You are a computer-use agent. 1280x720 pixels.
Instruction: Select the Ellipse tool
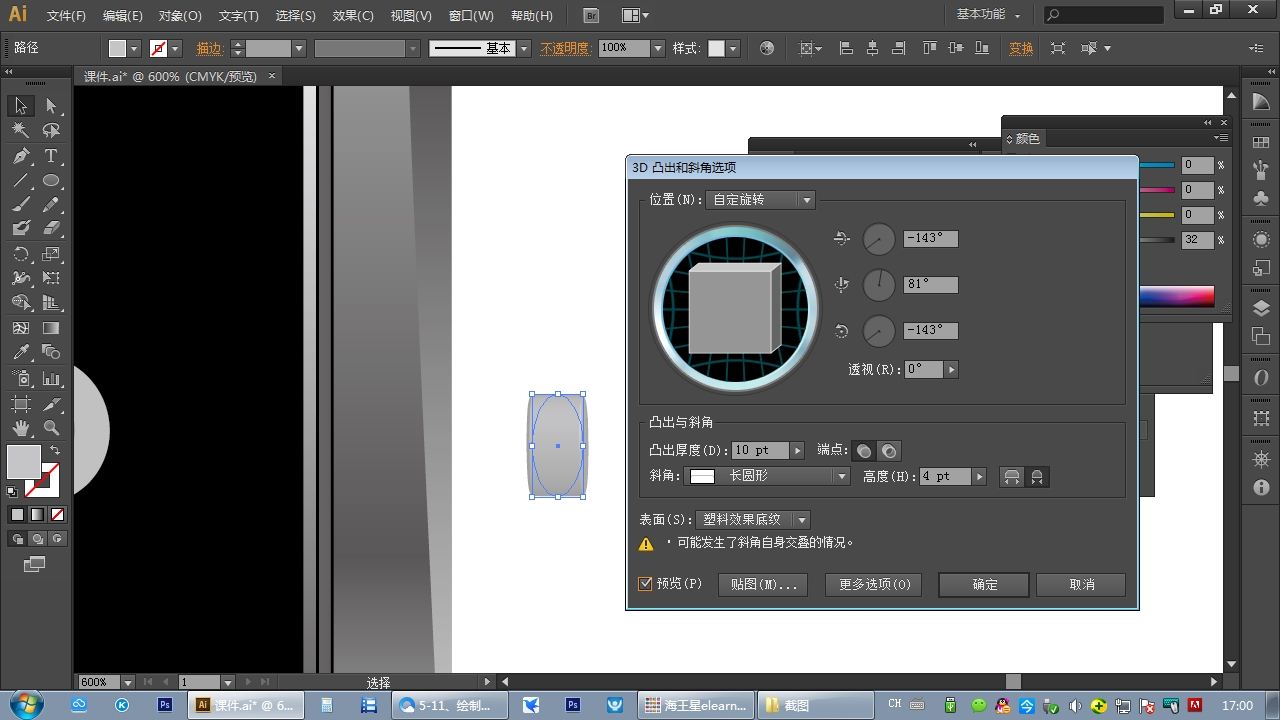click(x=51, y=181)
